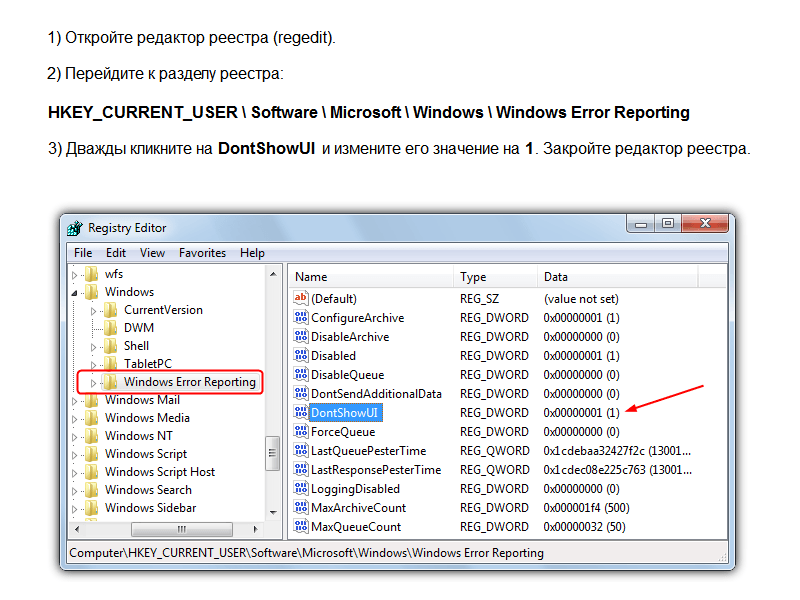Click the CurrentVersion folder icon

pos(111,310)
